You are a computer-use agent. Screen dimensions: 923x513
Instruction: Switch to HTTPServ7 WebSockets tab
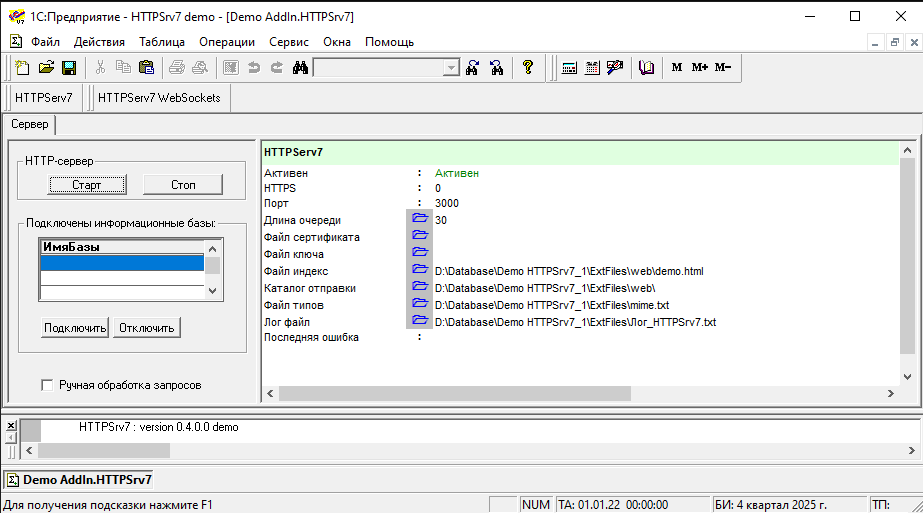coord(159,97)
